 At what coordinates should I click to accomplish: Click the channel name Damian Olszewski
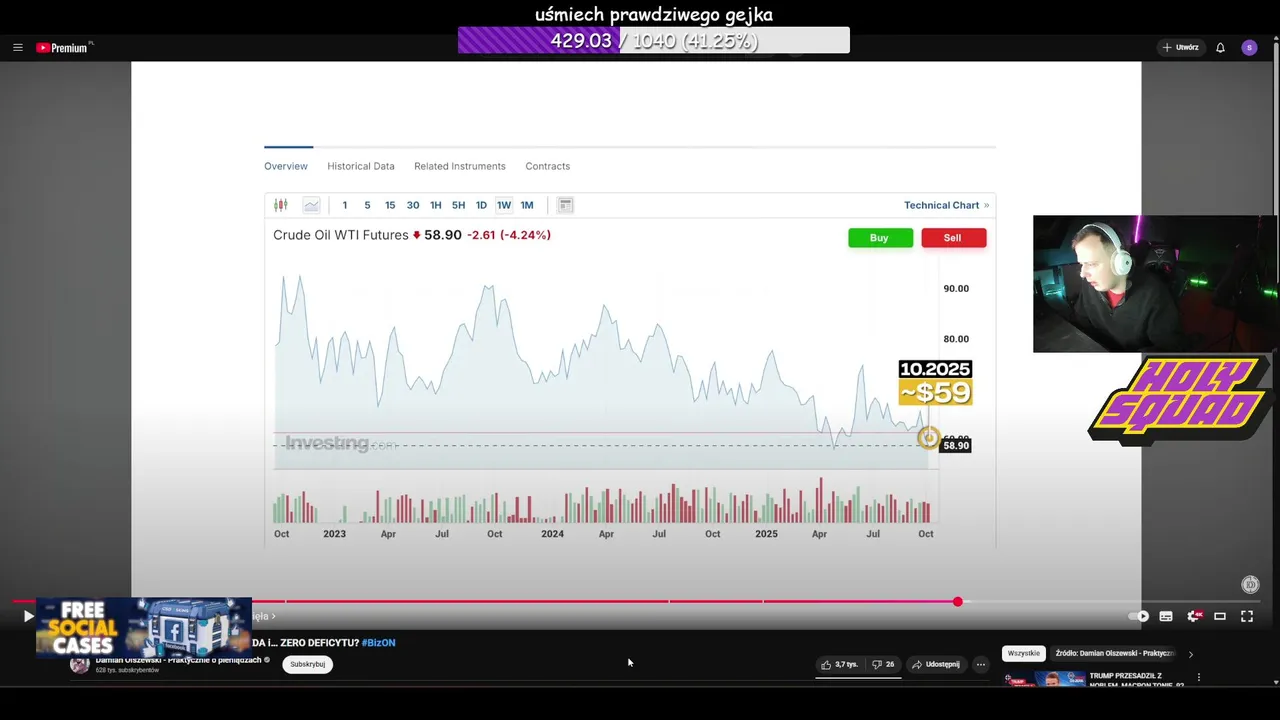(179, 660)
